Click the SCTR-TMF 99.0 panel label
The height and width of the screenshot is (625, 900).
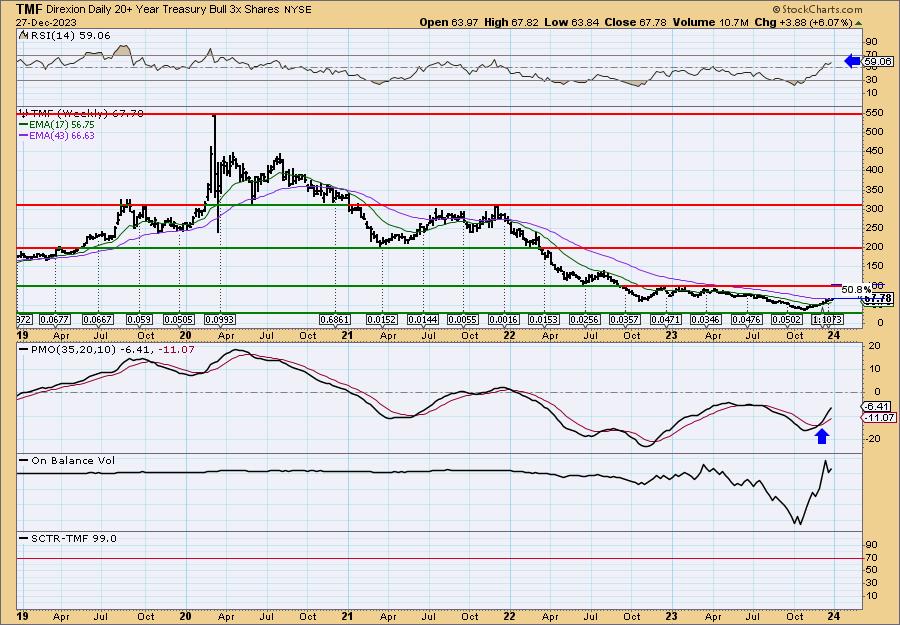[x=73, y=538]
